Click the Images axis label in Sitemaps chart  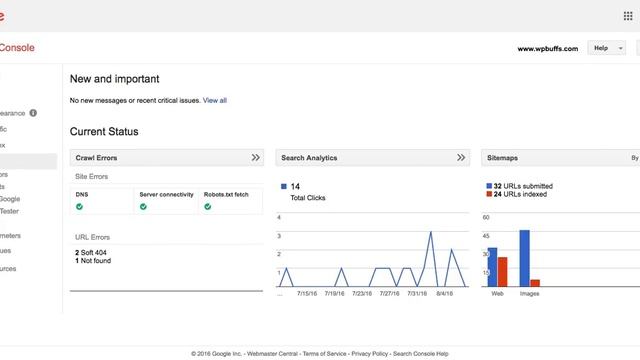coord(529,293)
